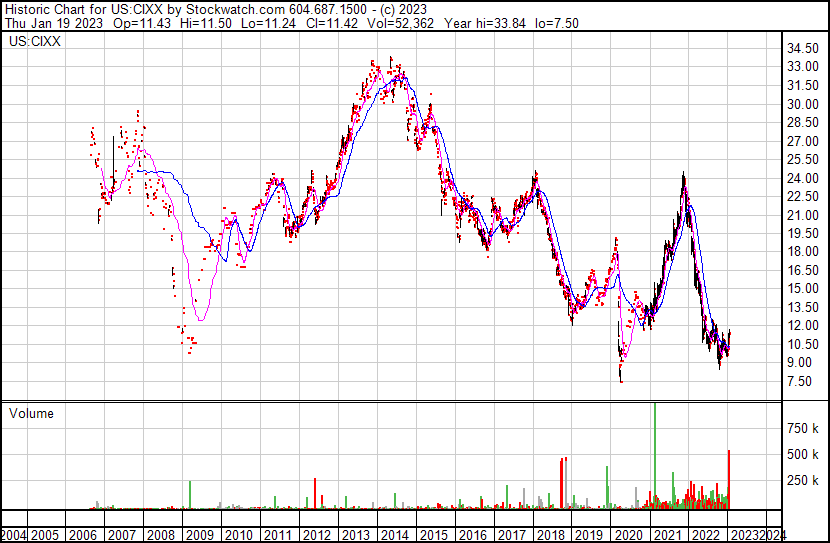This screenshot has height=543, width=830.
Task: Click the 500 k volume axis label
Action: [803, 454]
